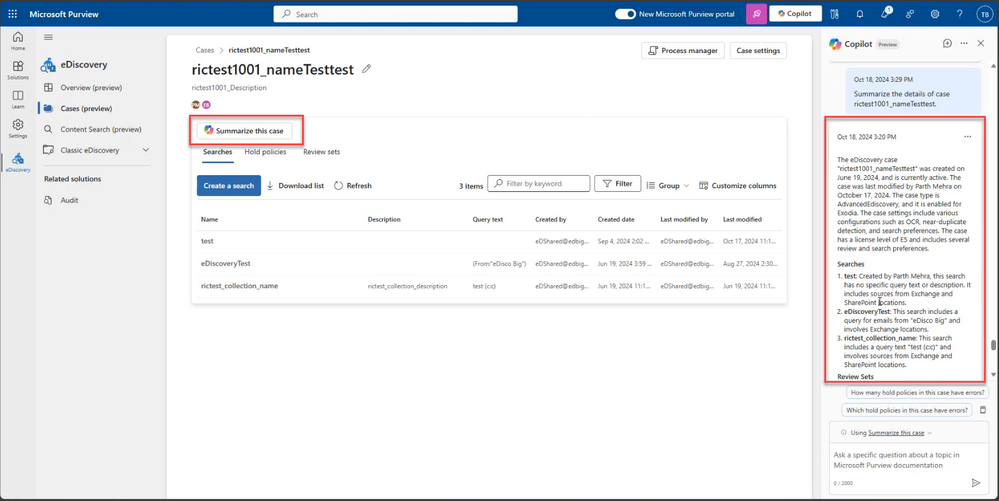Image resolution: width=999 pixels, height=501 pixels.
Task: Open Case settings
Action: pyautogui.click(x=758, y=50)
